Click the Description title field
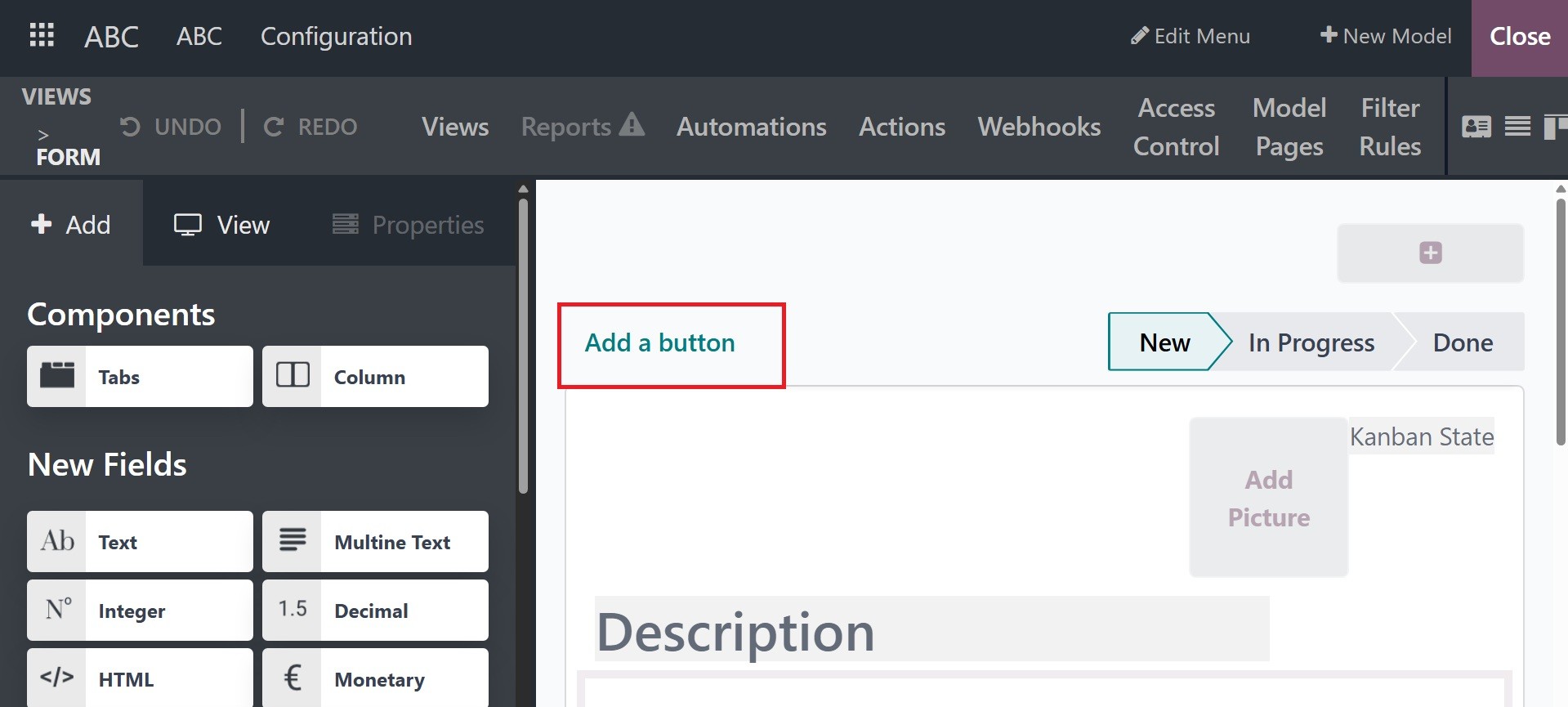This screenshot has width=1568, height=707. 931,632
